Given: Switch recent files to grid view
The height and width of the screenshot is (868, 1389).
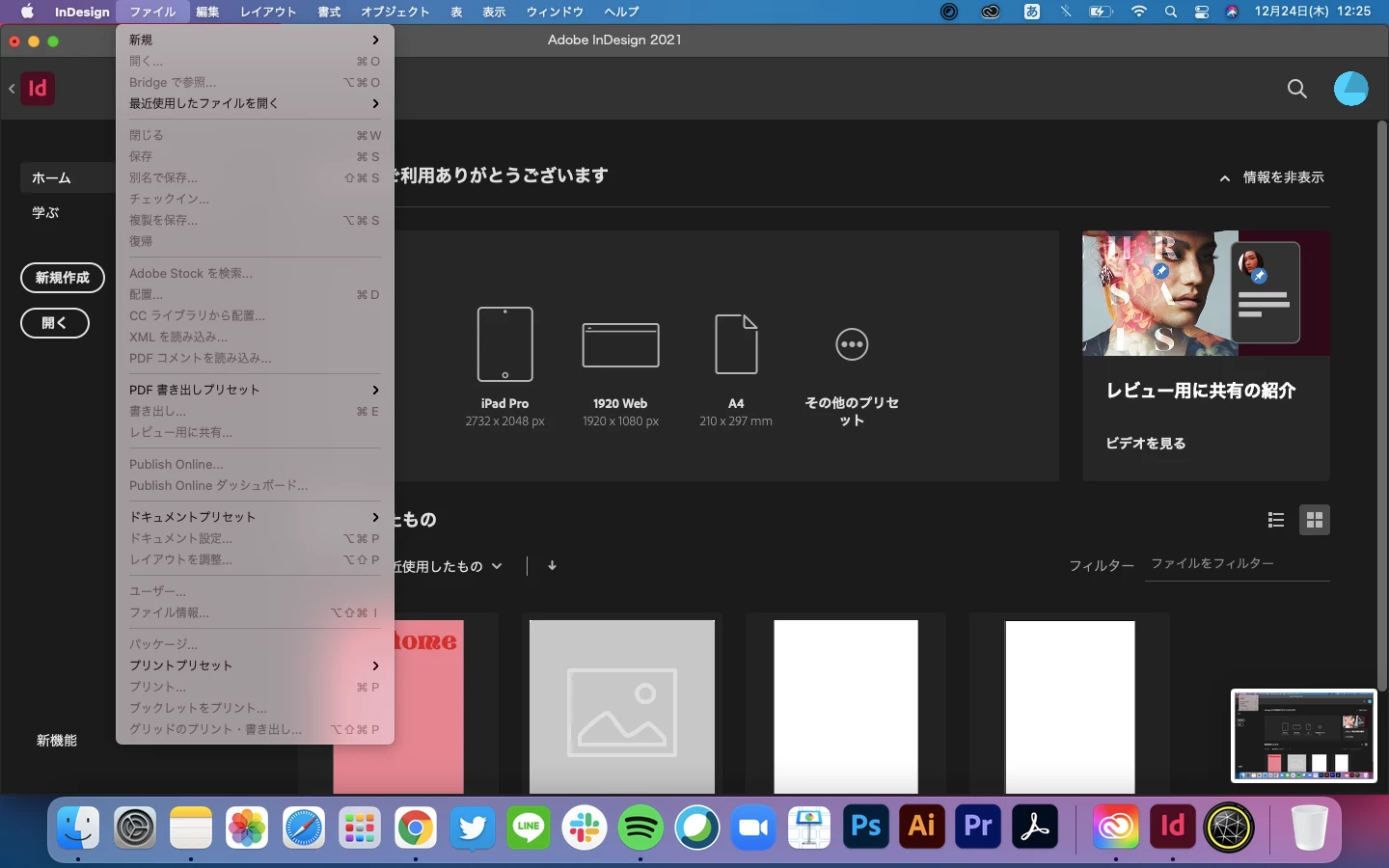Looking at the screenshot, I should [1314, 520].
